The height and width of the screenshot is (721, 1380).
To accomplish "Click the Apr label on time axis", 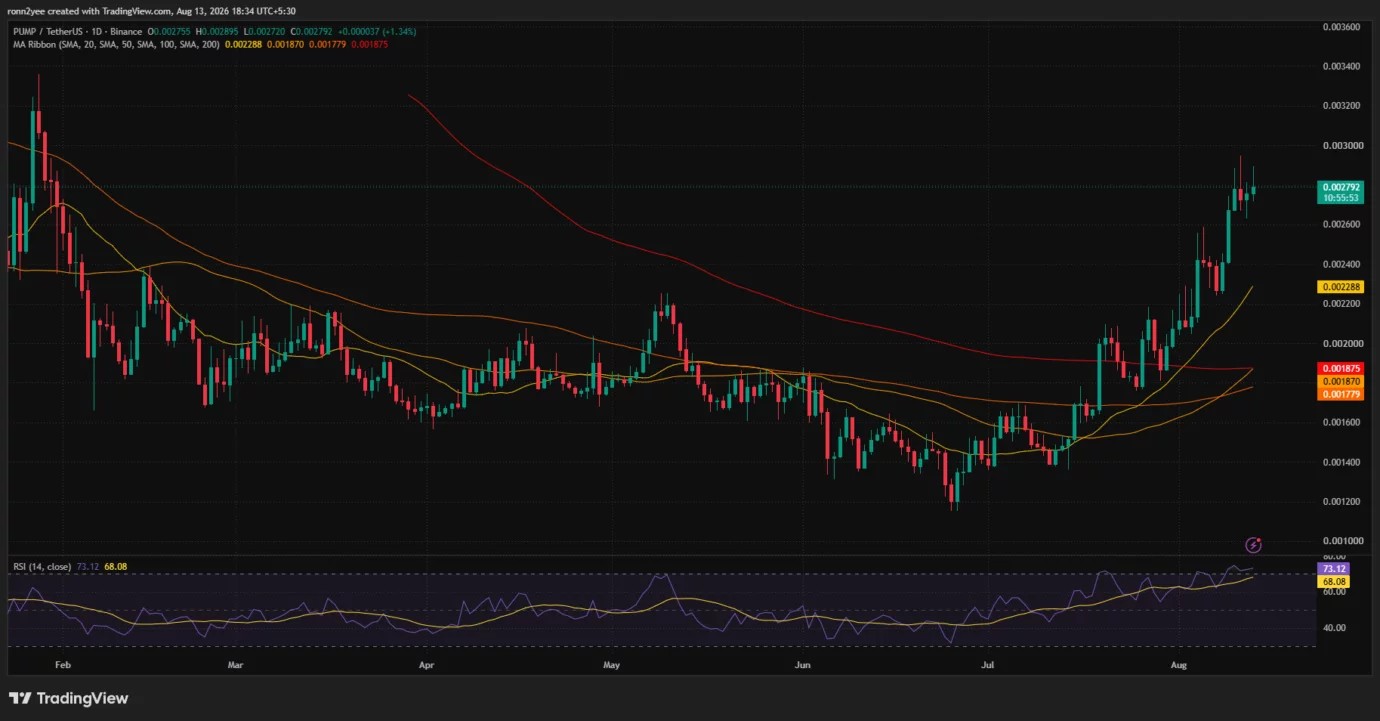I will tap(426, 664).
